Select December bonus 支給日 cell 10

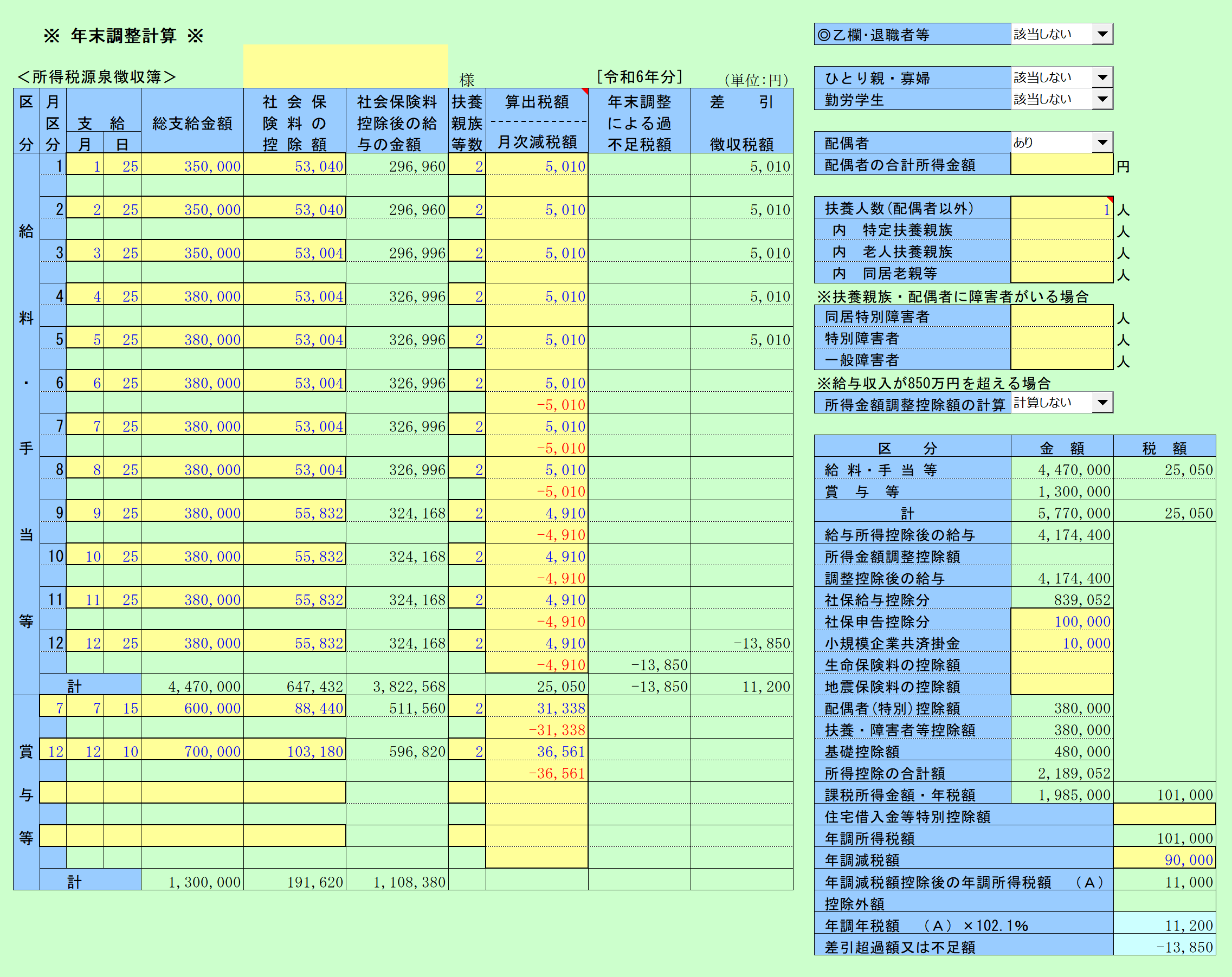(122, 750)
